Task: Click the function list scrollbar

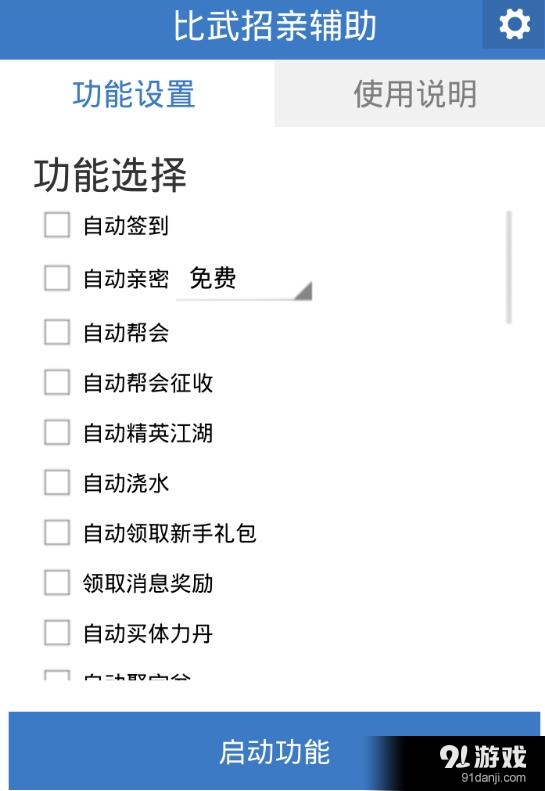Action: [x=509, y=267]
